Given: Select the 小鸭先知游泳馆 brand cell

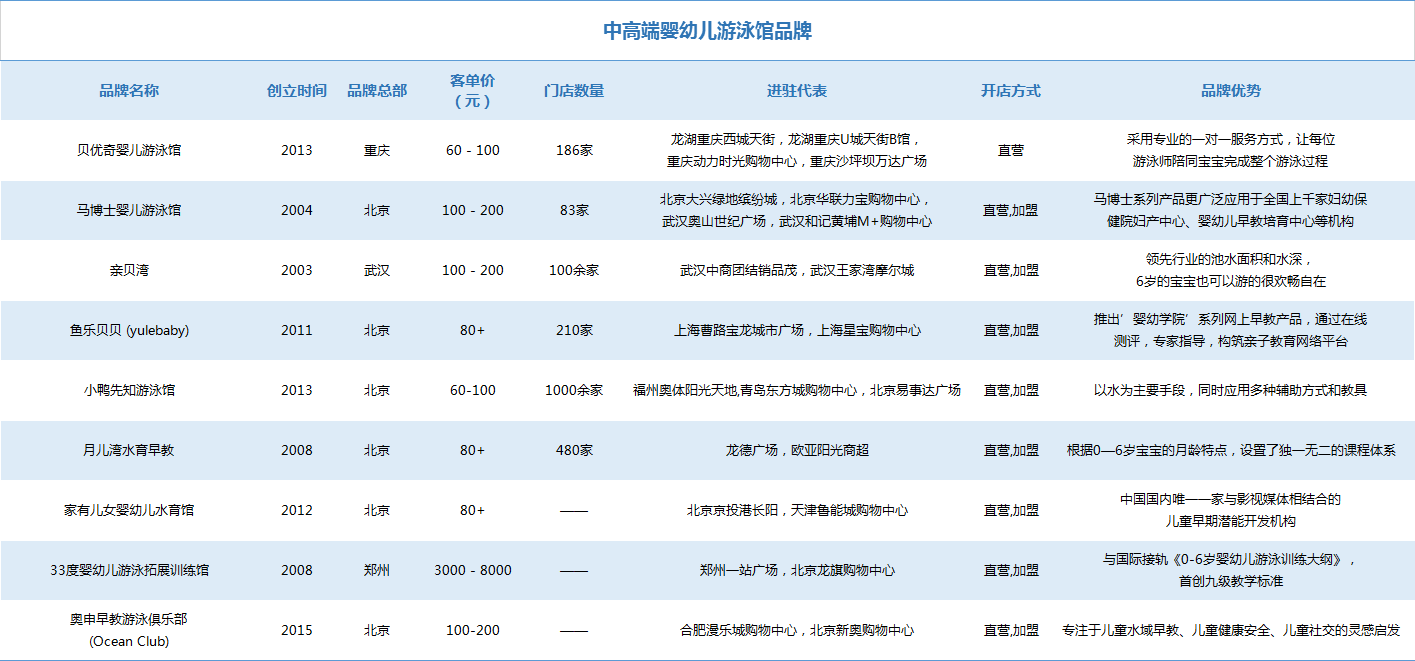Looking at the screenshot, I should [129, 391].
